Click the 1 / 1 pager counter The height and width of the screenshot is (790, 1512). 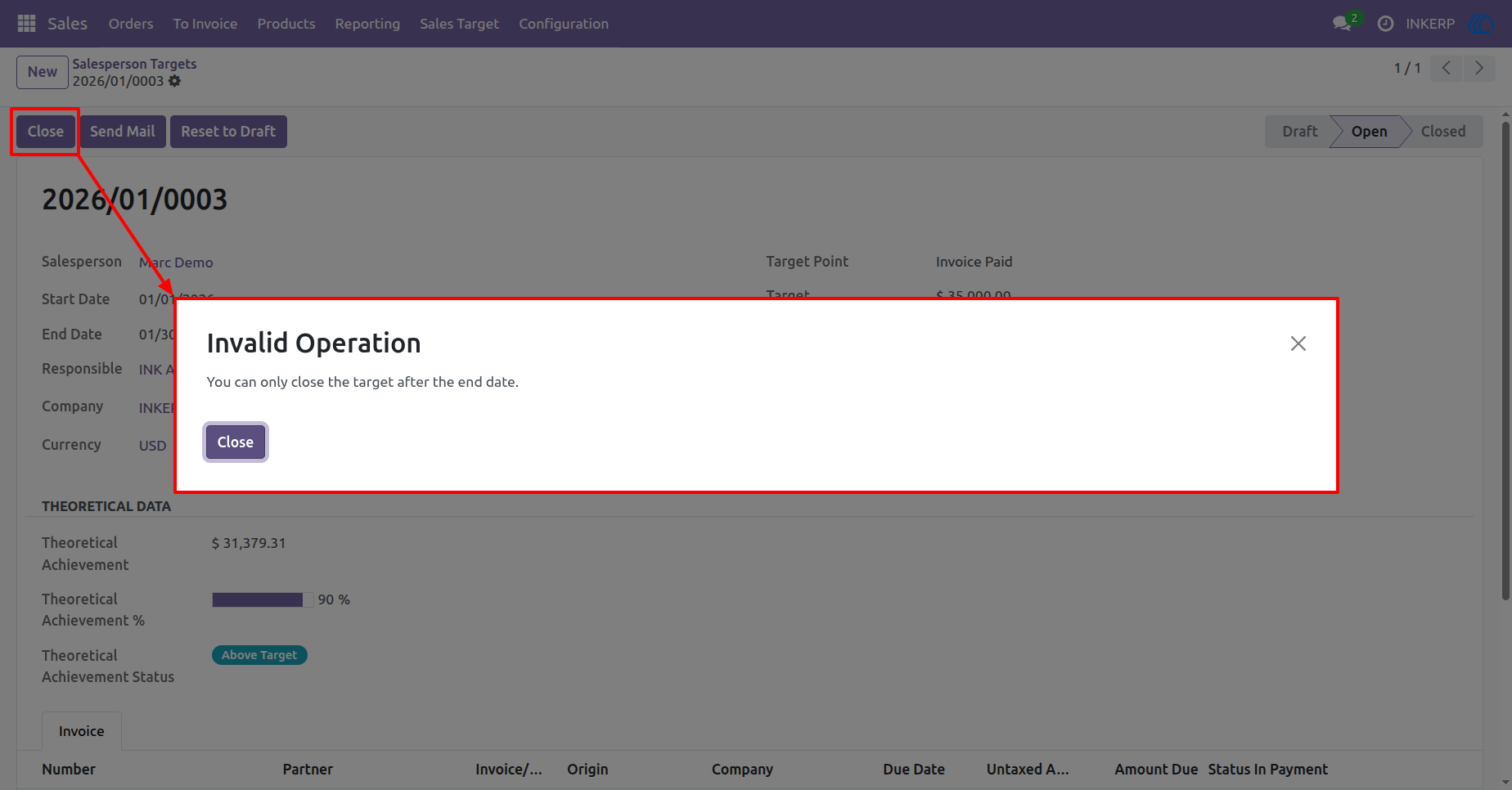1407,68
